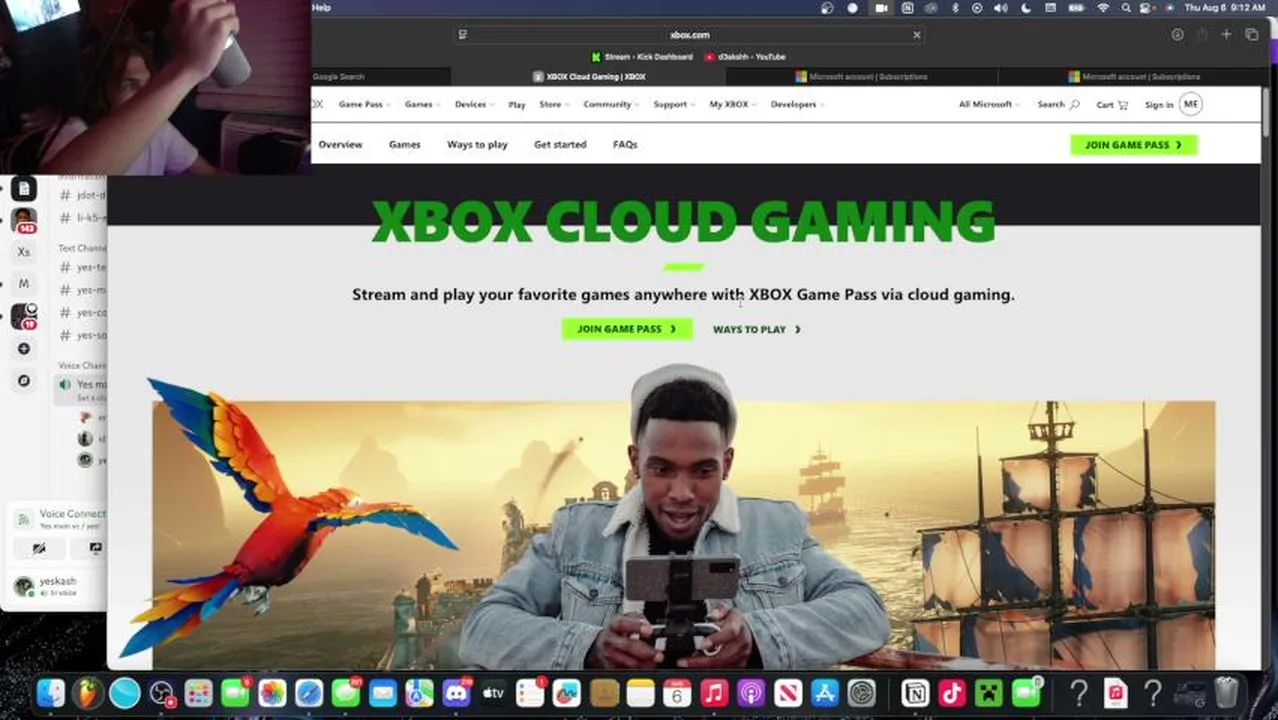The width and height of the screenshot is (1278, 720).
Task: Select the Games sub-navigation tab
Action: (x=404, y=144)
